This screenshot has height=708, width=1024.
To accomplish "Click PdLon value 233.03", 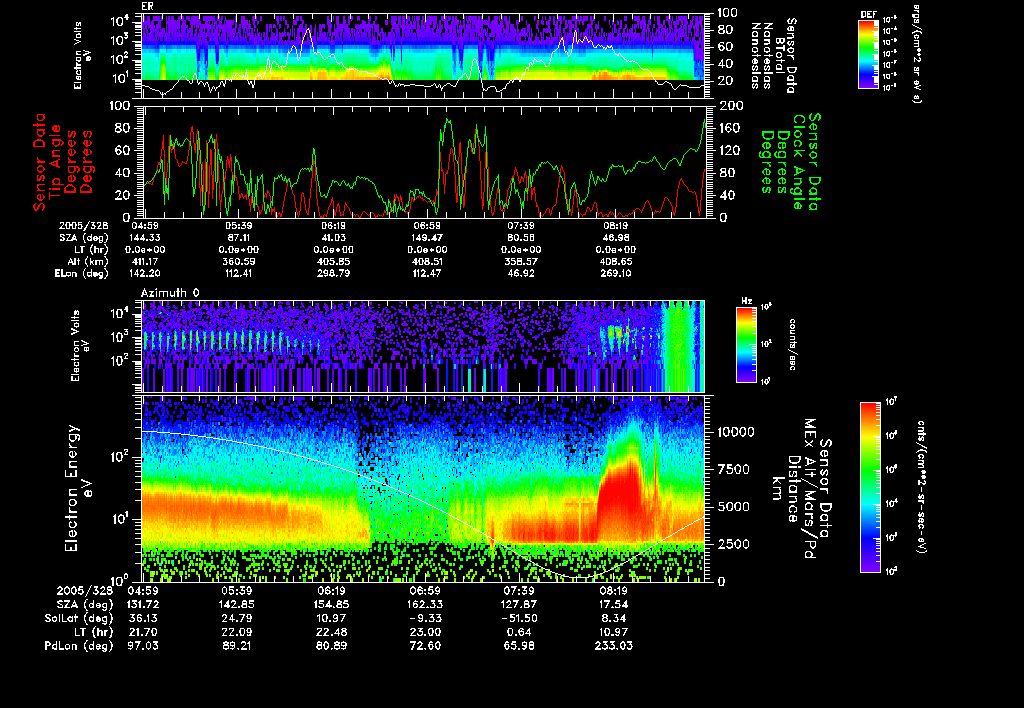I will (613, 645).
